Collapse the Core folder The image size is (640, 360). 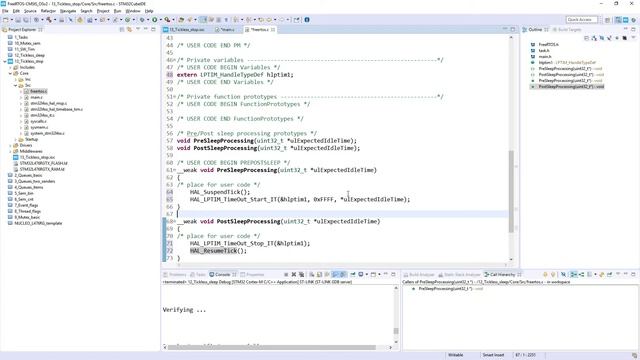click(x=10, y=73)
